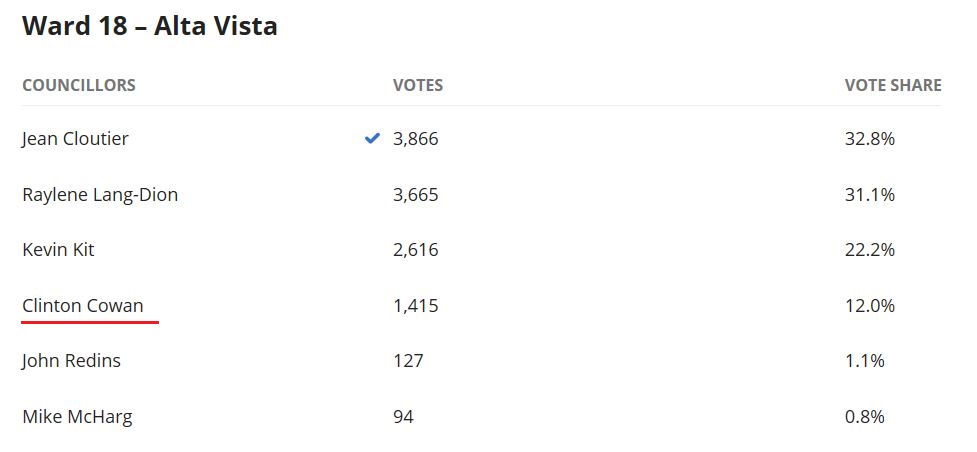Click the blue winner checkmark icon
Viewport: 977px width, 452px height.
[372, 139]
